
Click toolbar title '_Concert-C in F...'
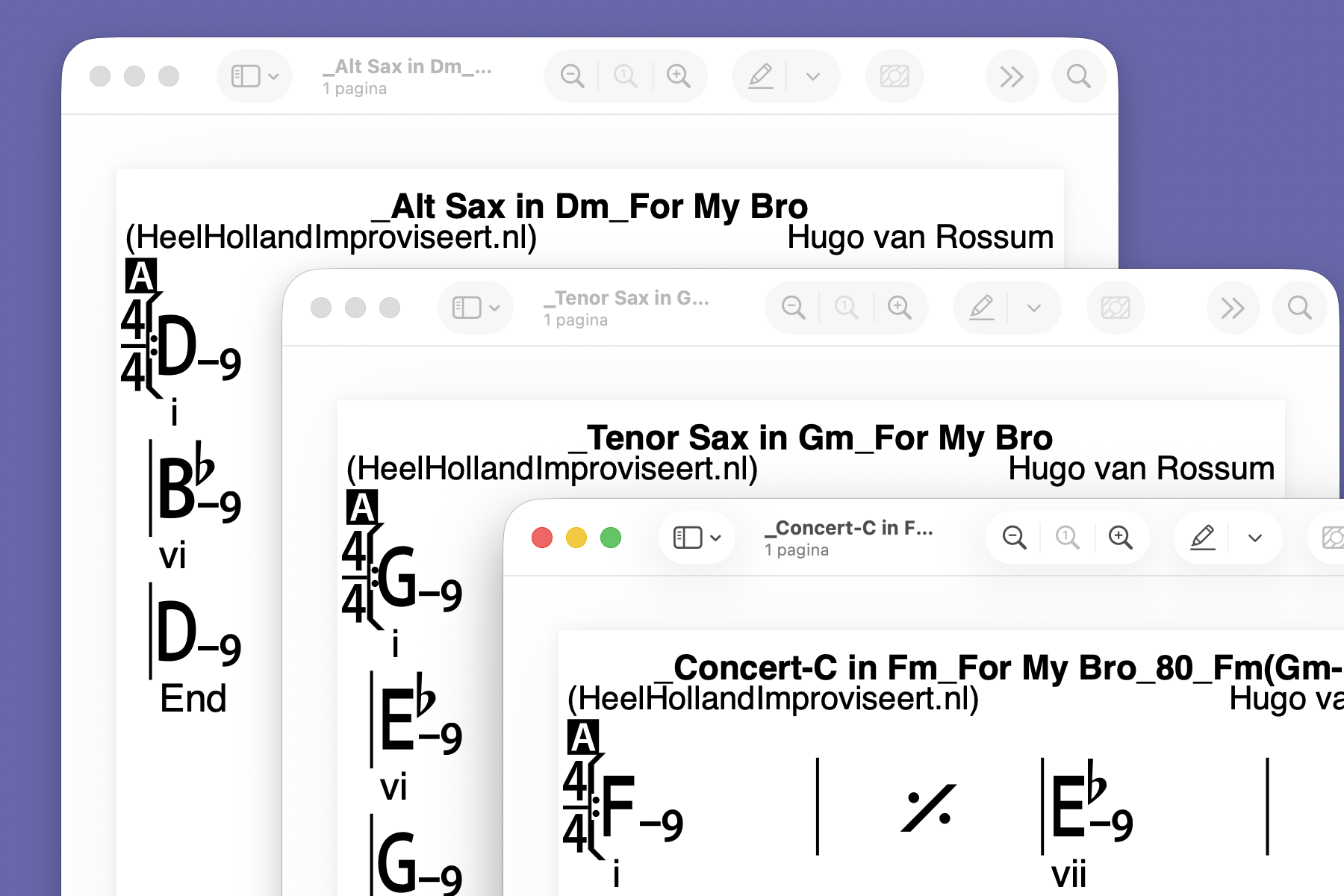[849, 529]
